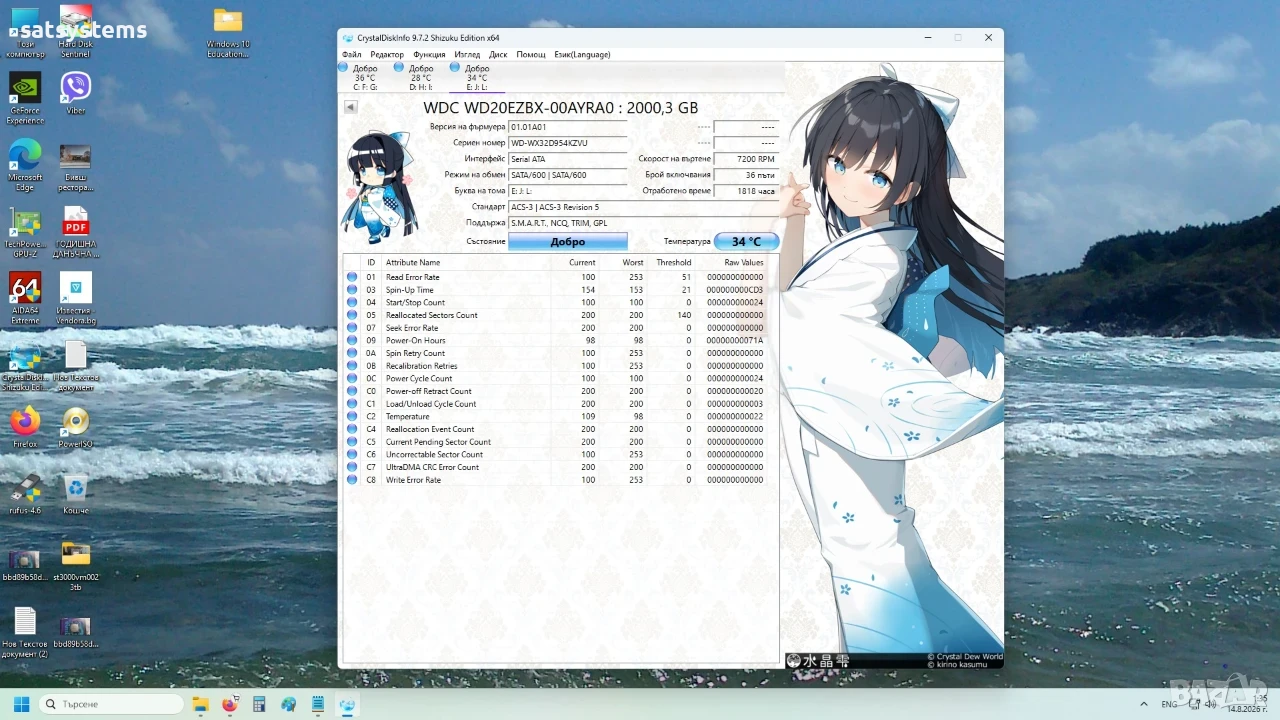Viewport: 1280px width, 720px height.
Task: Click the Temperature attribute status orb
Action: coord(352,416)
